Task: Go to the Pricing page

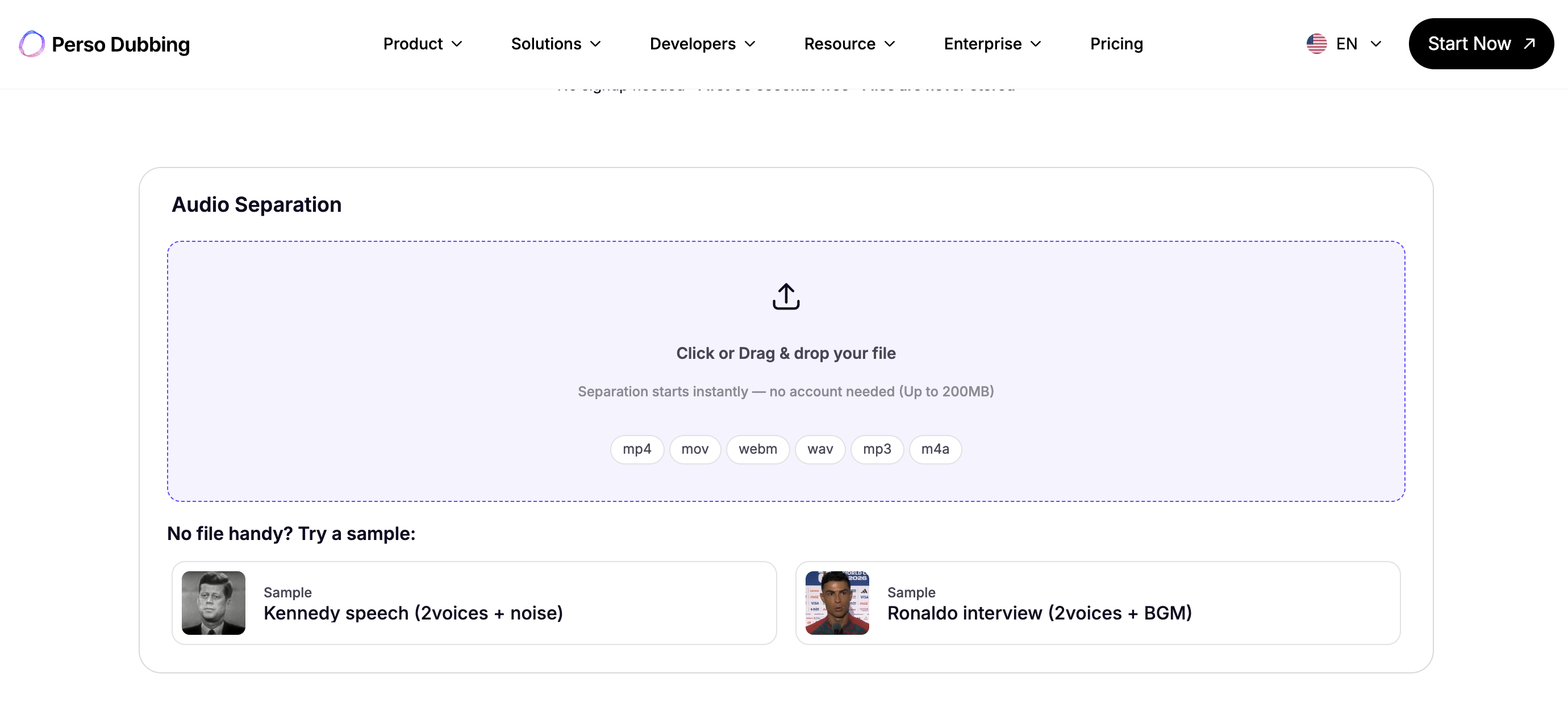Action: pyautogui.click(x=1116, y=44)
